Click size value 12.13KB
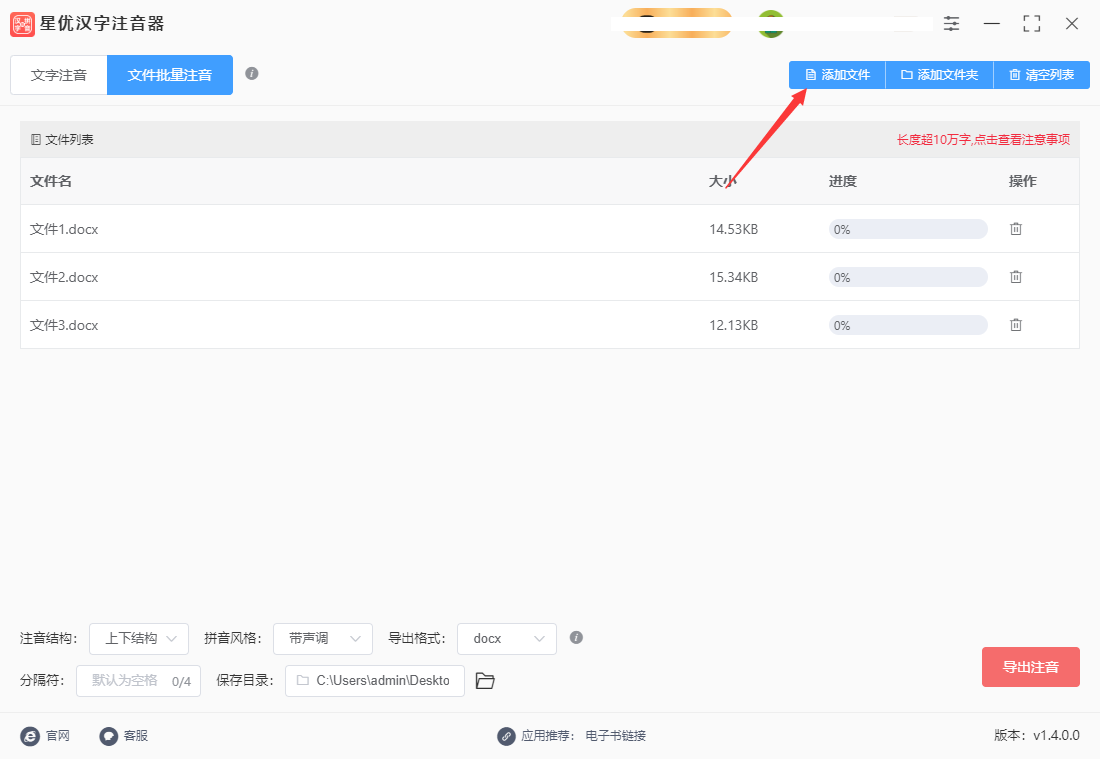 click(x=734, y=325)
